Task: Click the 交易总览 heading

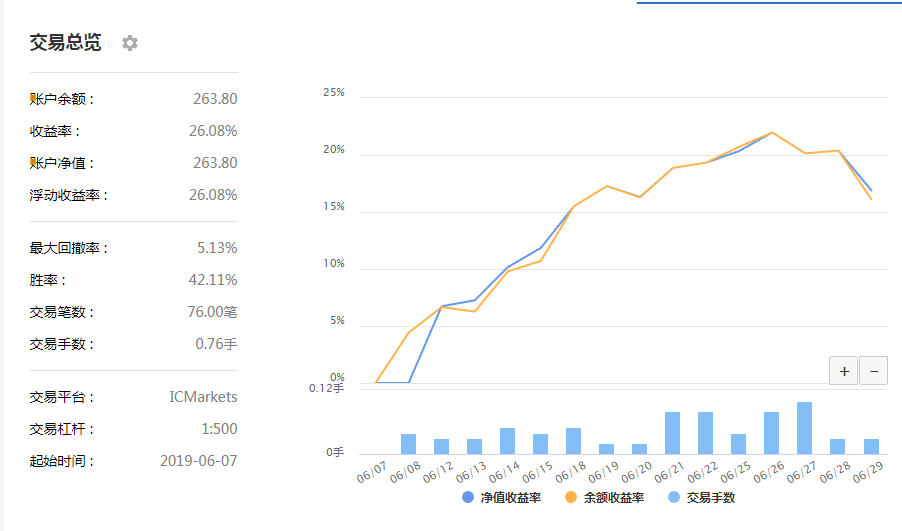Action: [x=65, y=43]
